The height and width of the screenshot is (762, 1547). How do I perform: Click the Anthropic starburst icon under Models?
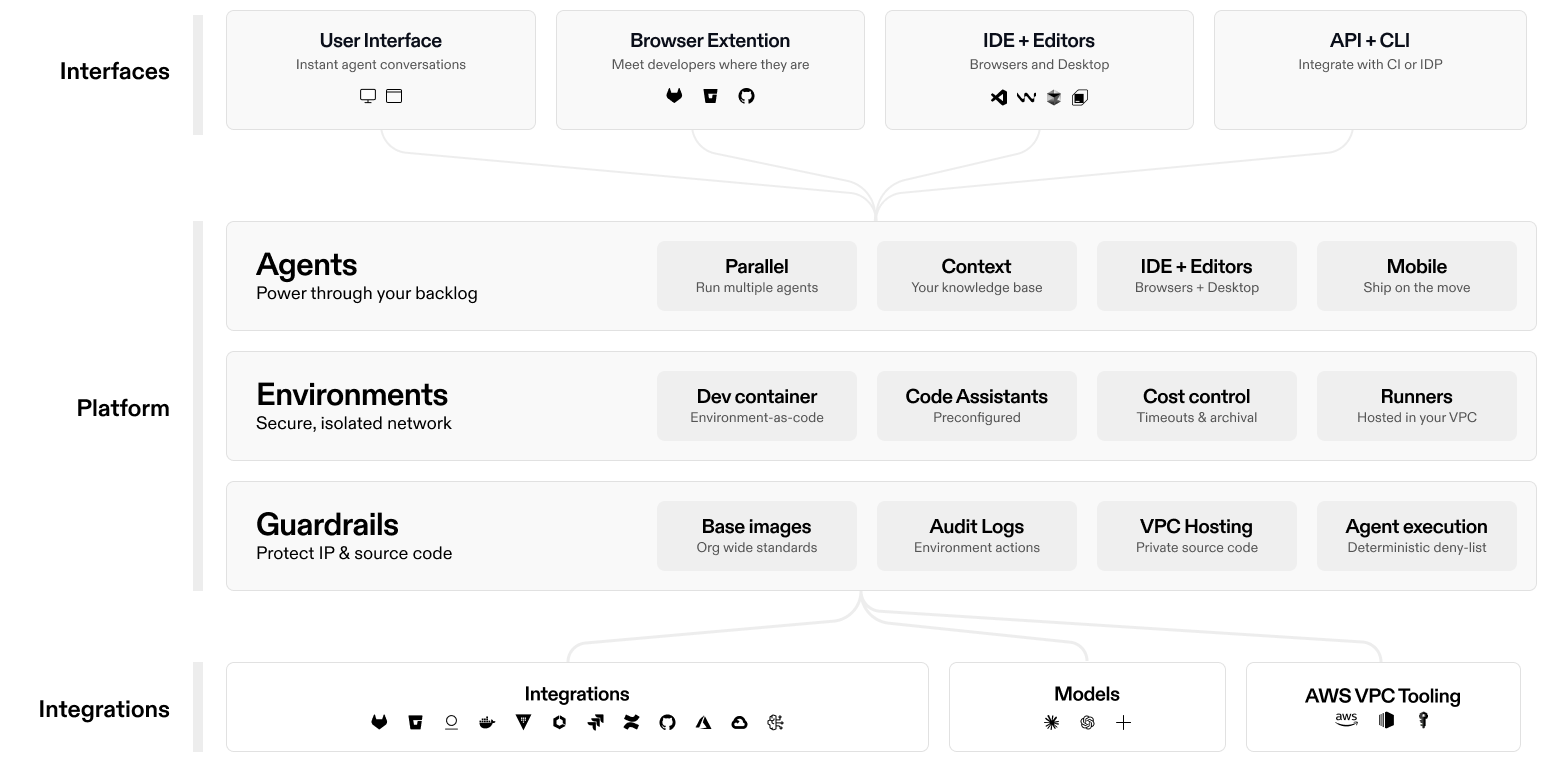(x=1051, y=722)
